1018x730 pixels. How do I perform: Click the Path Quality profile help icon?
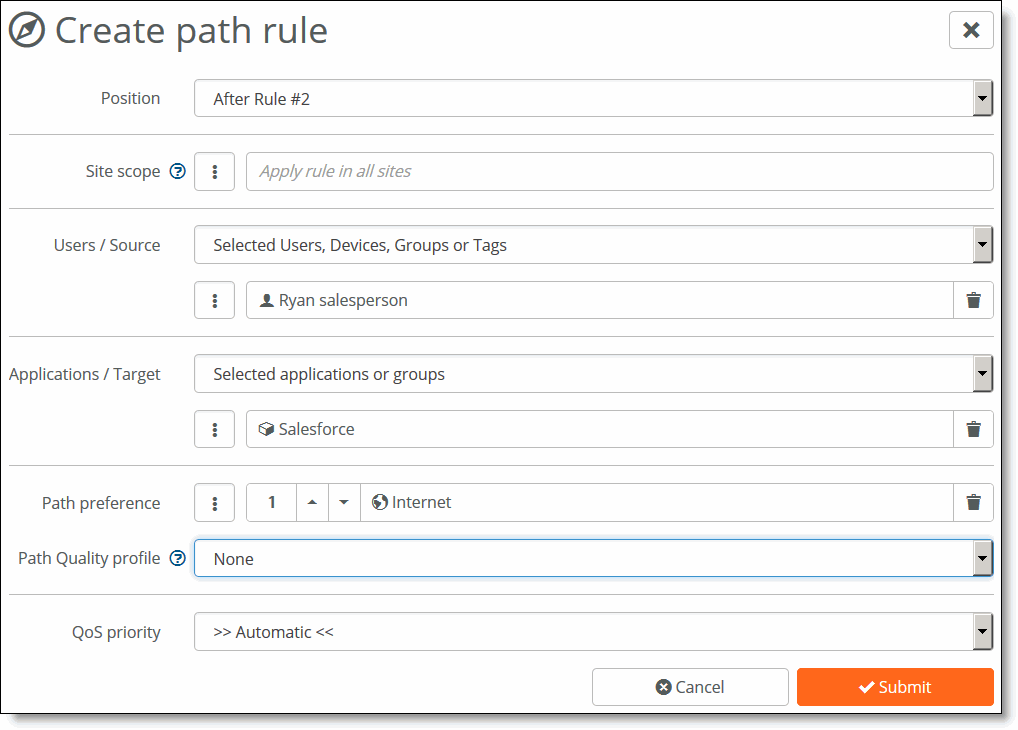pos(177,558)
